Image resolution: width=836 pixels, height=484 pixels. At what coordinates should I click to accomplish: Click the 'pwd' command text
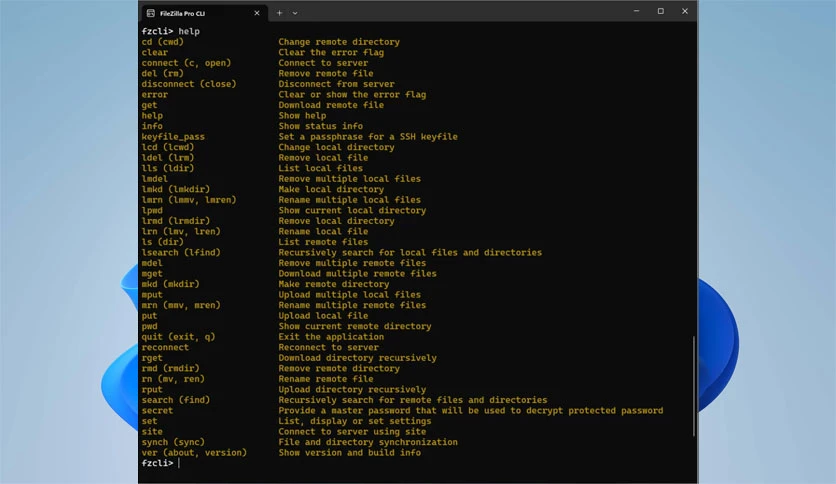pos(149,326)
